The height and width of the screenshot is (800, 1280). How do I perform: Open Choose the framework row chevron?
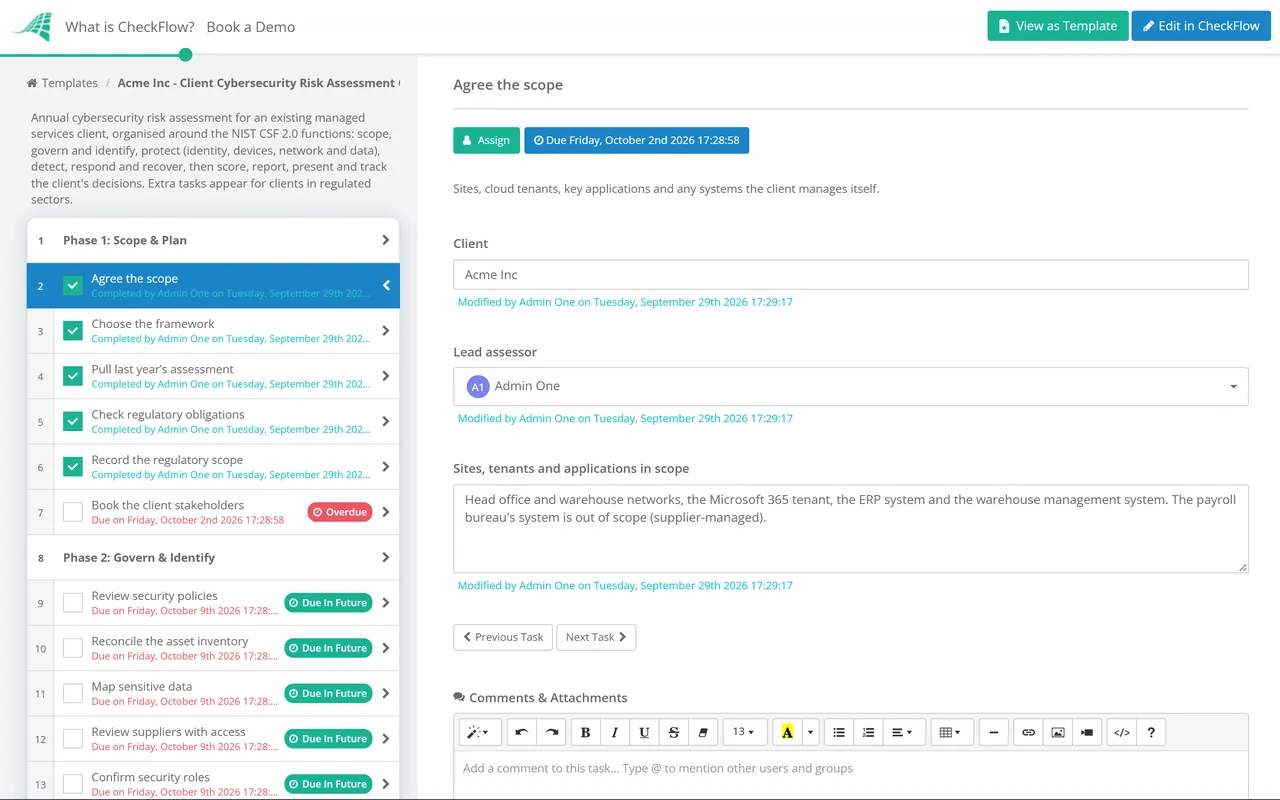click(385, 330)
